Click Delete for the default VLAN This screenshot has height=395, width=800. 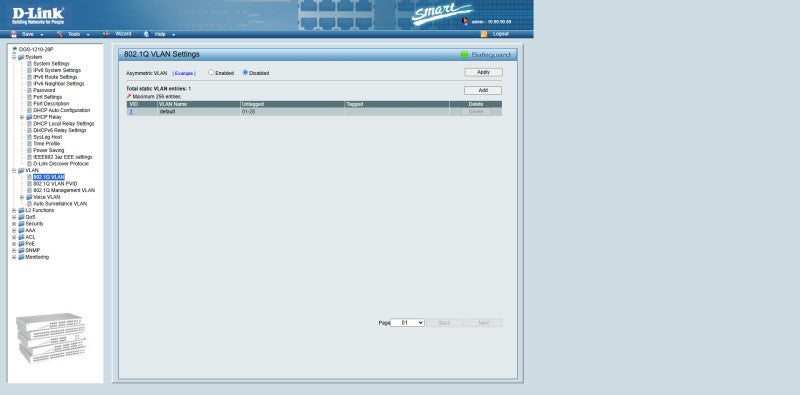[x=476, y=111]
